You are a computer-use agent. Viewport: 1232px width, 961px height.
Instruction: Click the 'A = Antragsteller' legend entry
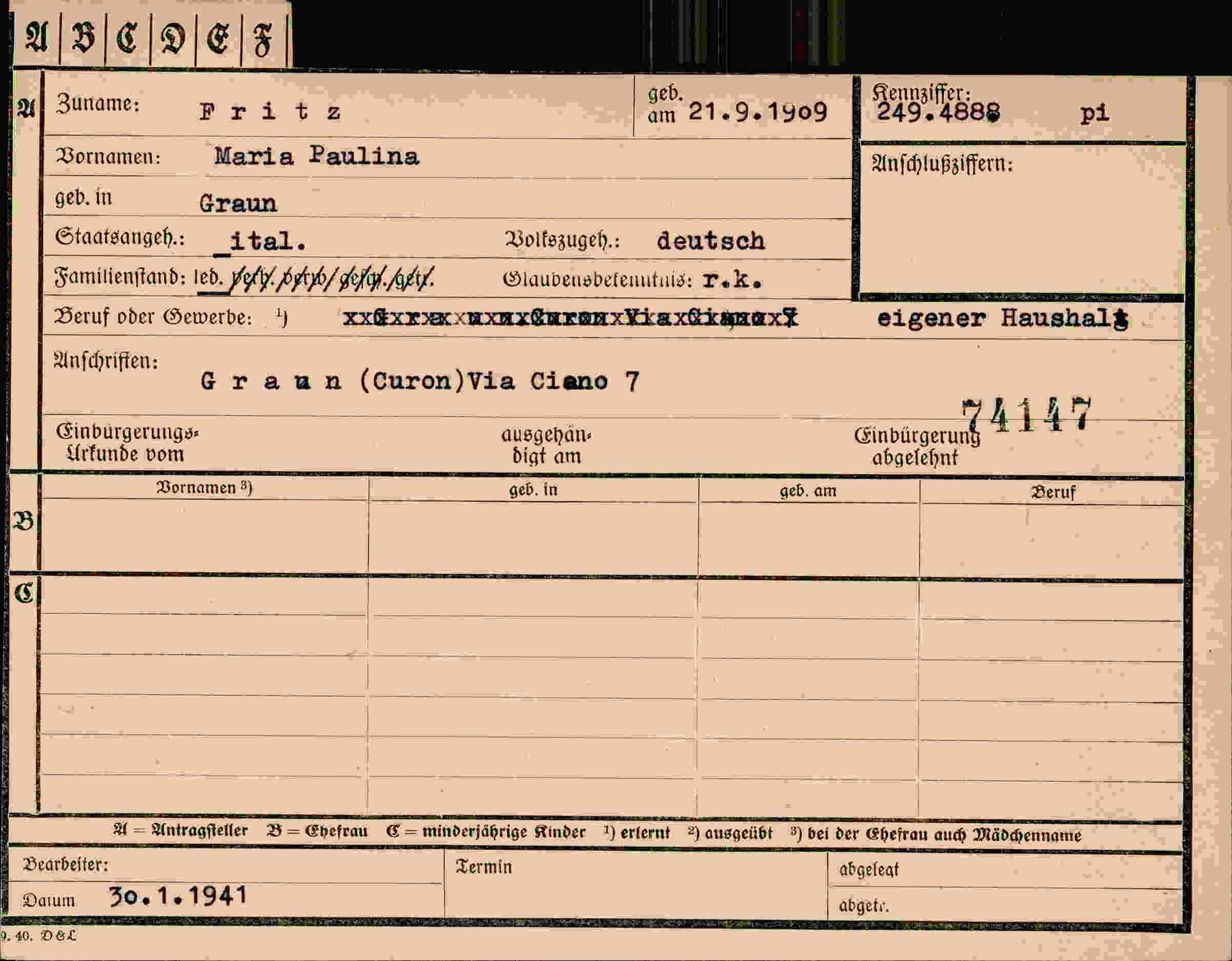point(181,831)
